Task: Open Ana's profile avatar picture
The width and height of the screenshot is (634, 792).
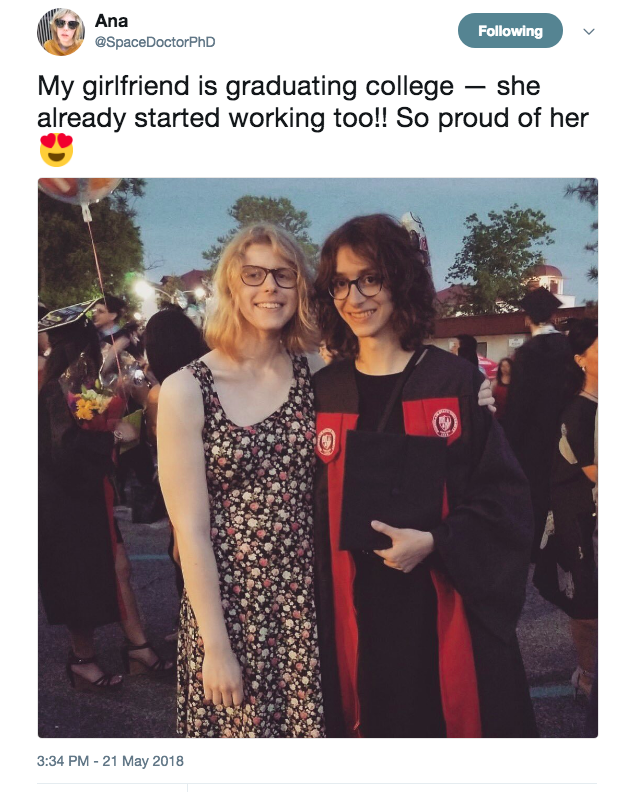Action: 61,31
